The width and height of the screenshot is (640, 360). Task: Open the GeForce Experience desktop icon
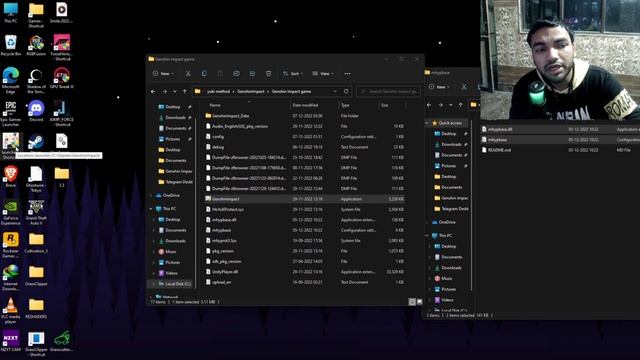11,212
